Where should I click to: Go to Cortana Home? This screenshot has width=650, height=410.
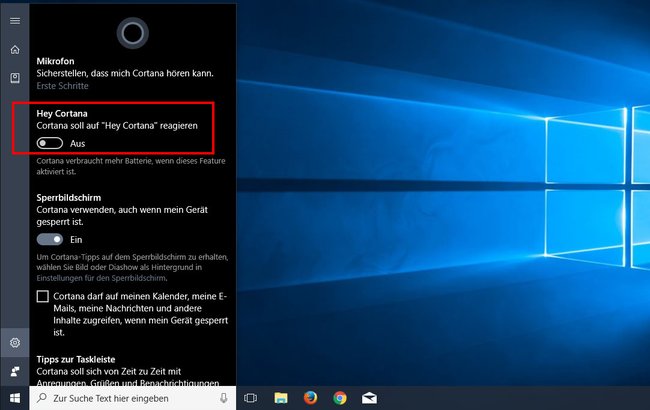pyautogui.click(x=15, y=50)
